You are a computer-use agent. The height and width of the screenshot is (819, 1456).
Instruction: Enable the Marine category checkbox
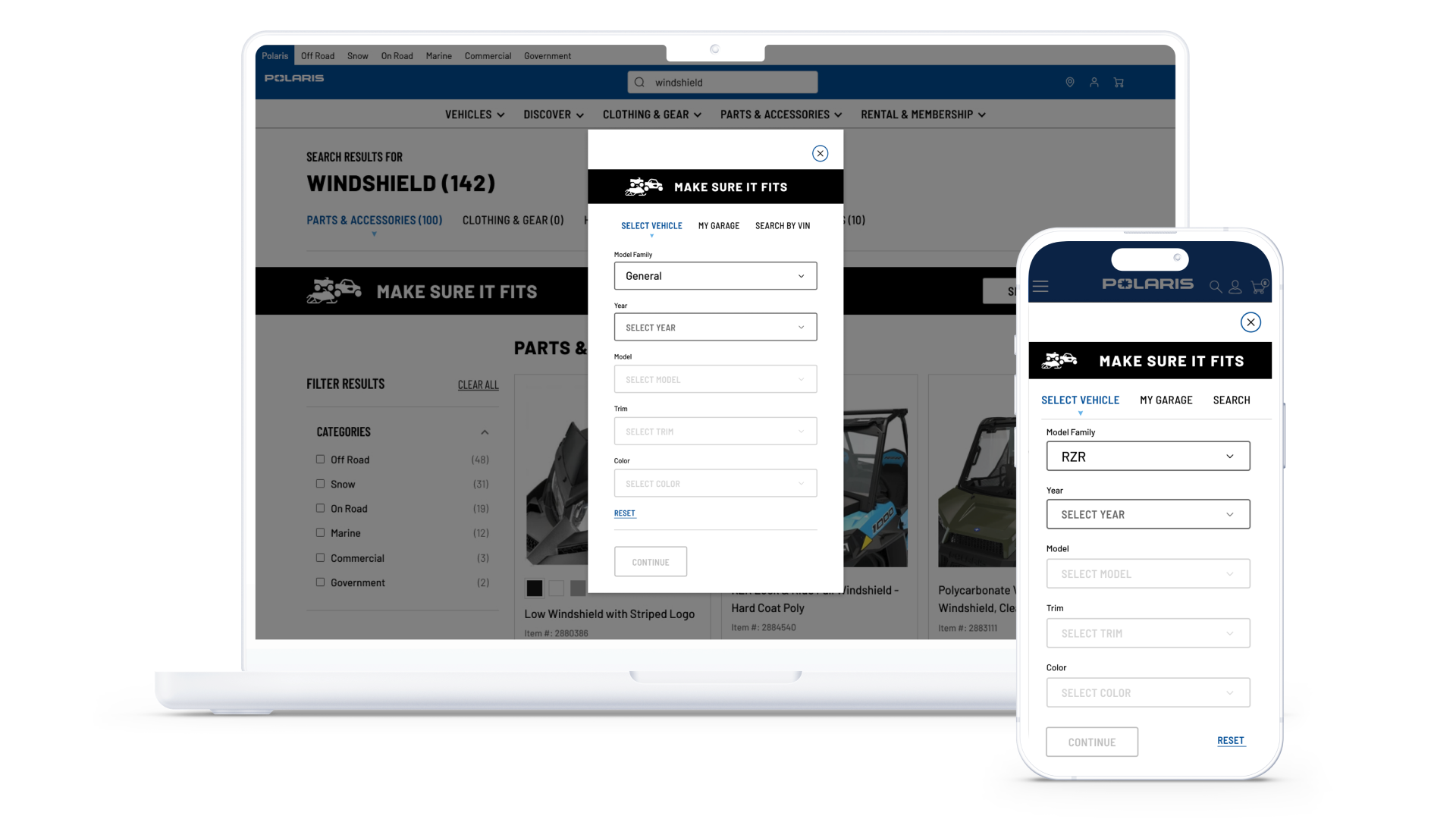click(320, 533)
